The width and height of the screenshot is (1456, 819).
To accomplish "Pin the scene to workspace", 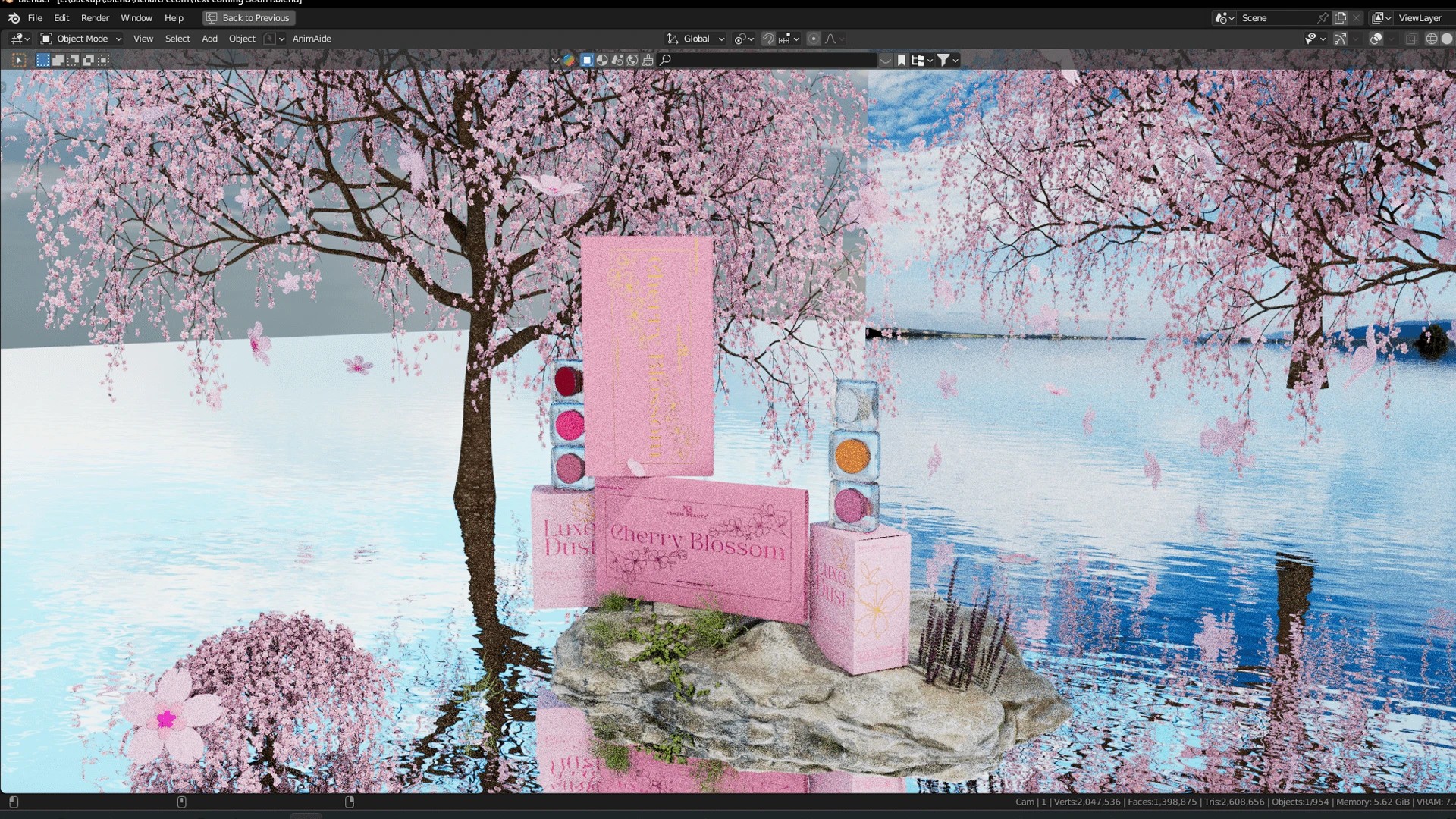I will 1323,17.
